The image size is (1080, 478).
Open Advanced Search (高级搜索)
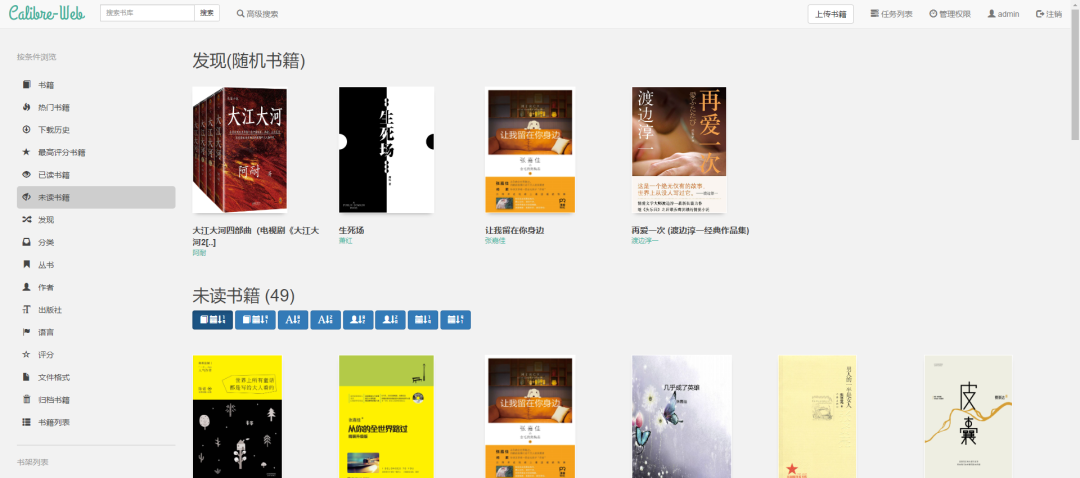click(258, 14)
